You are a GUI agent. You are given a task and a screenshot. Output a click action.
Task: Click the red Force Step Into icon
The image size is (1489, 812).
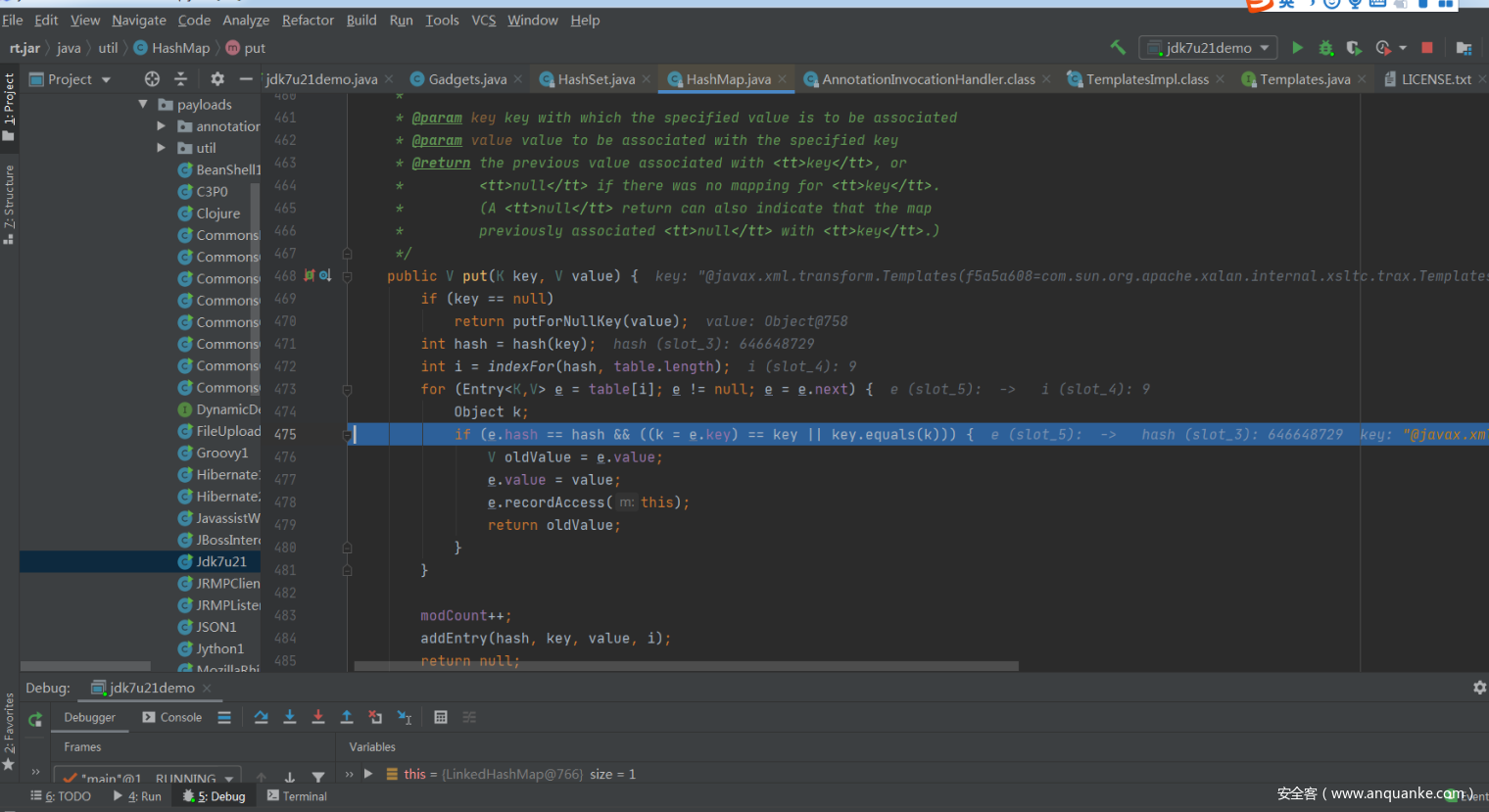point(317,717)
